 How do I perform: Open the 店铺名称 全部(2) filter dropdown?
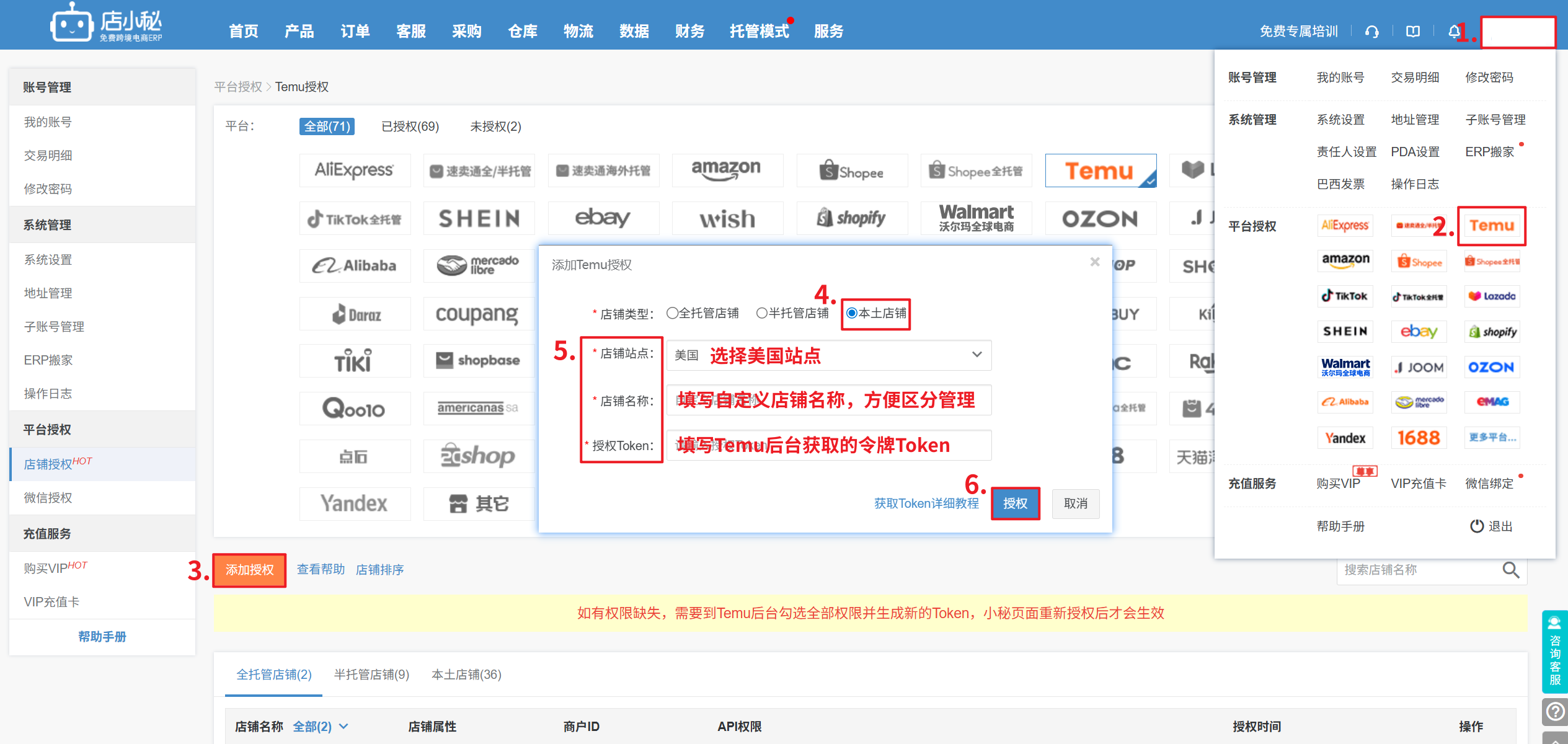click(x=321, y=726)
